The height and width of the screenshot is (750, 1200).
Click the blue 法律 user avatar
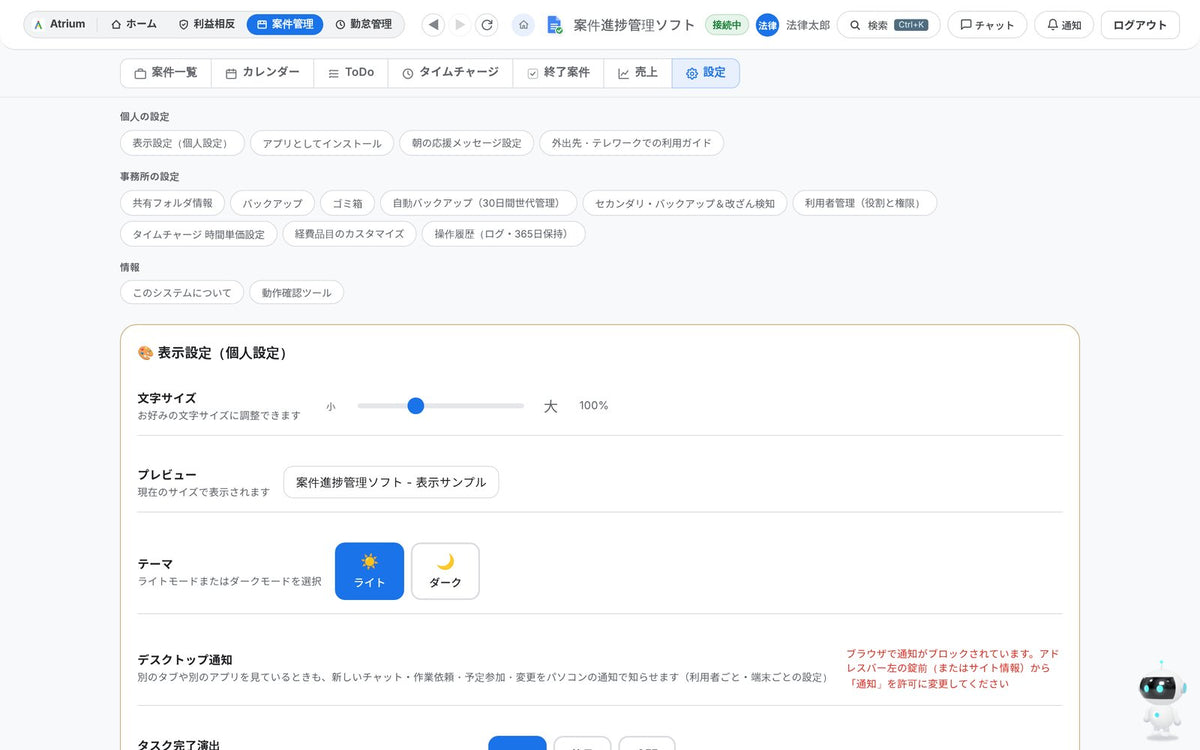[767, 25]
